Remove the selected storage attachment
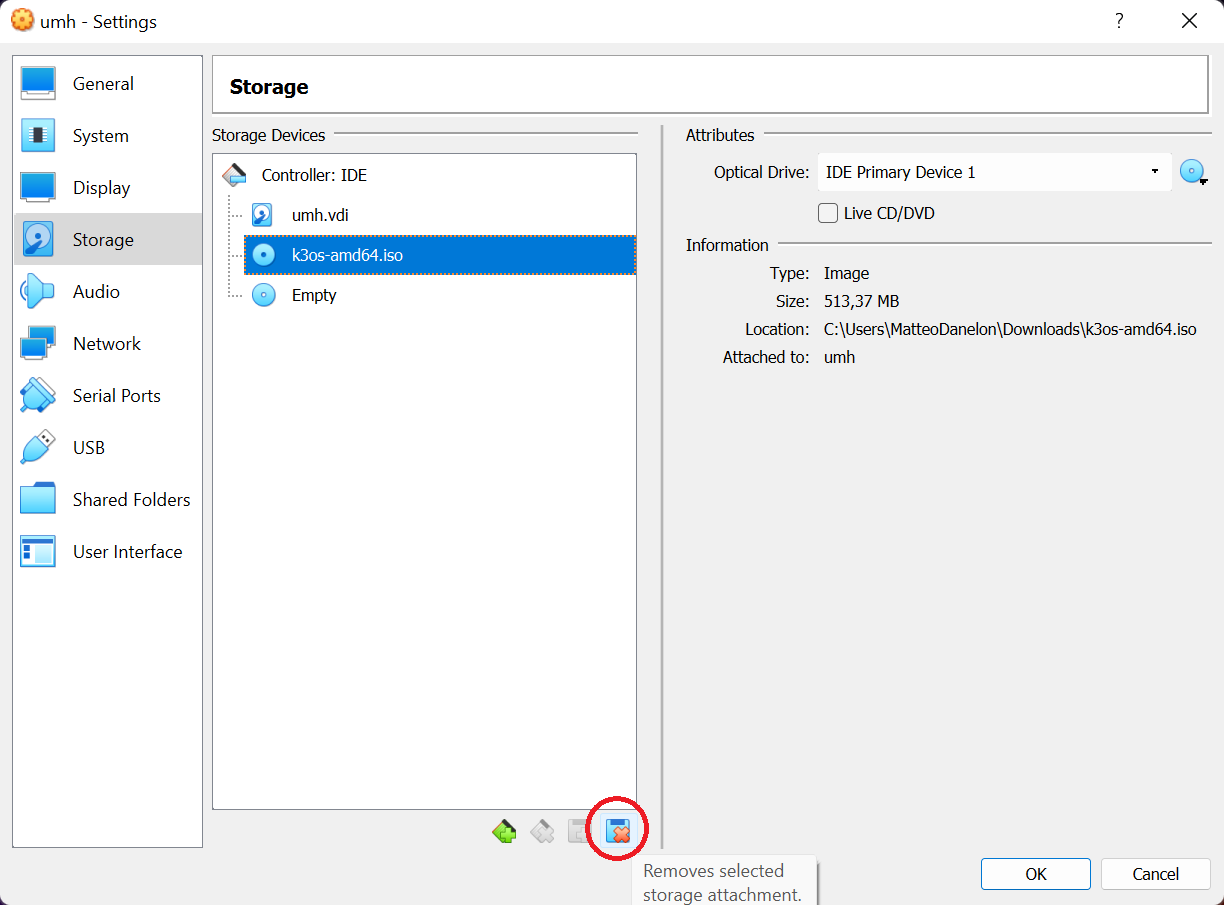1224x905 pixels. click(x=618, y=831)
